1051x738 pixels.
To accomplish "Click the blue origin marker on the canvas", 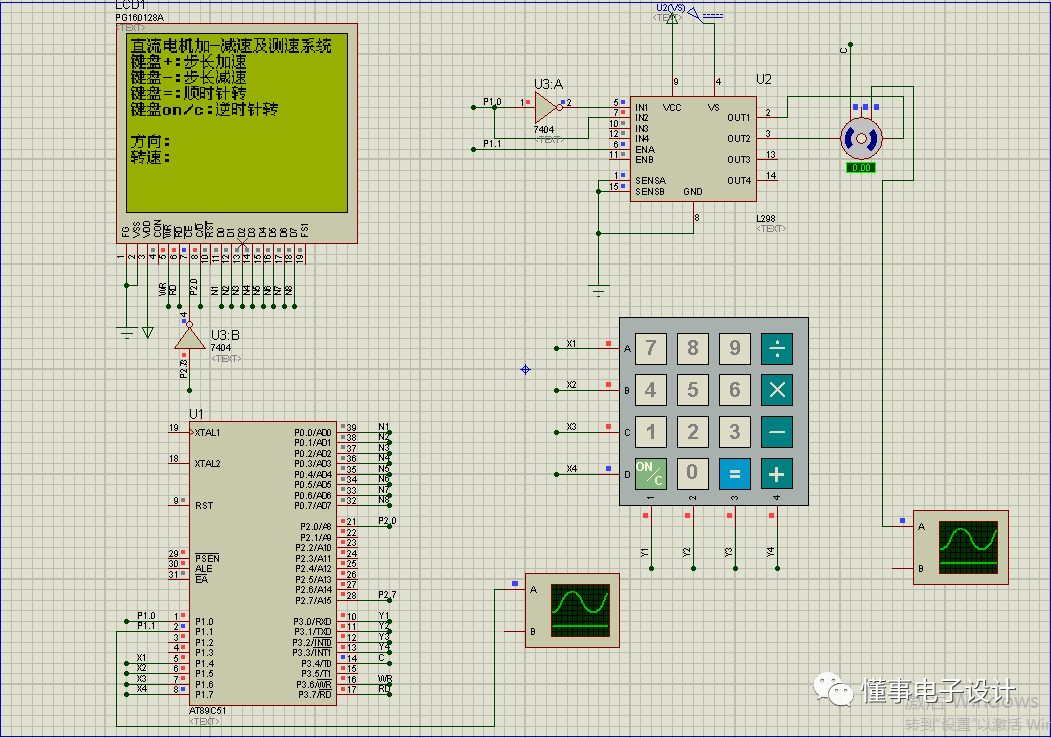I will click(x=525, y=370).
